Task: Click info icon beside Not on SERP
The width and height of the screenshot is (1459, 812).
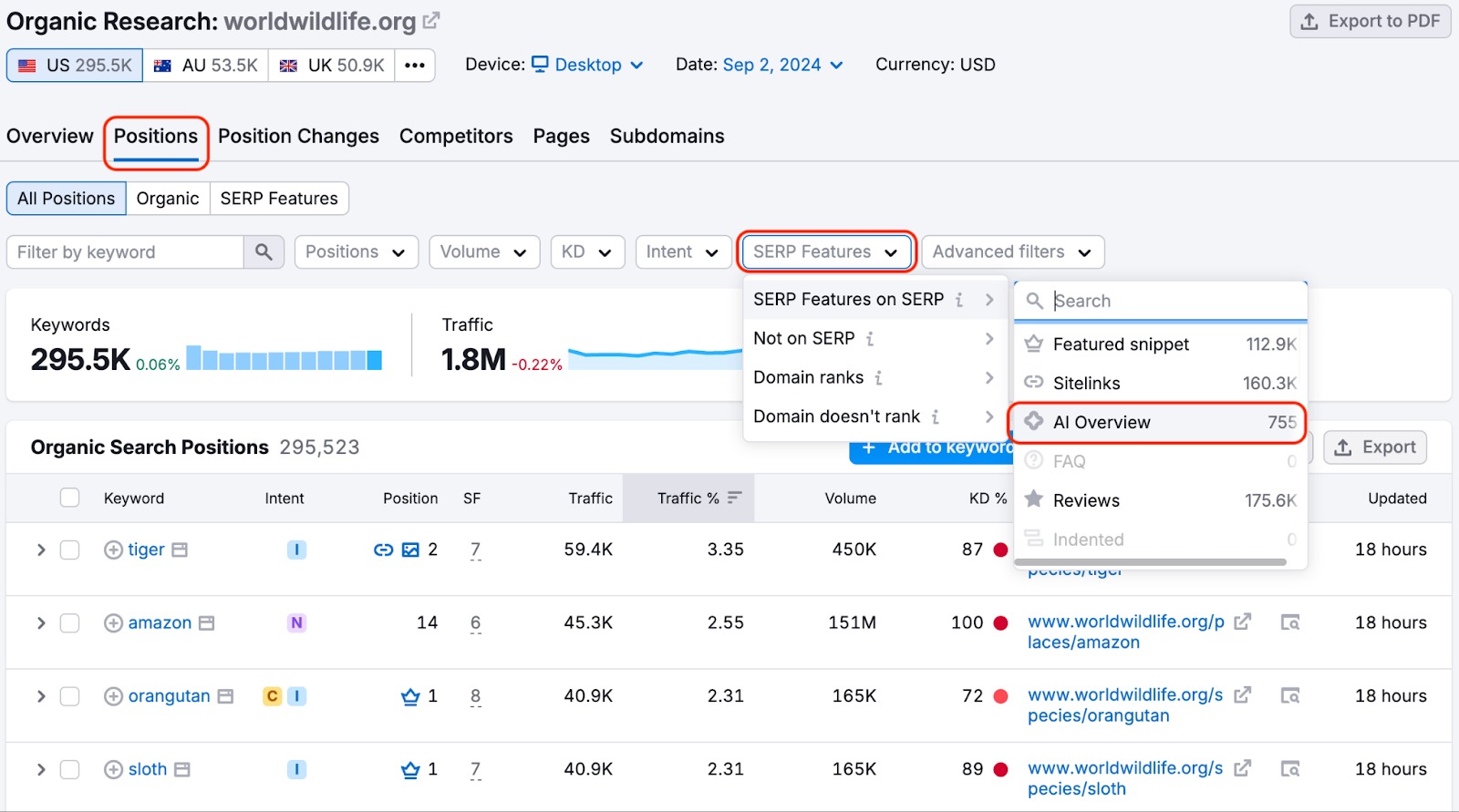Action: click(870, 339)
